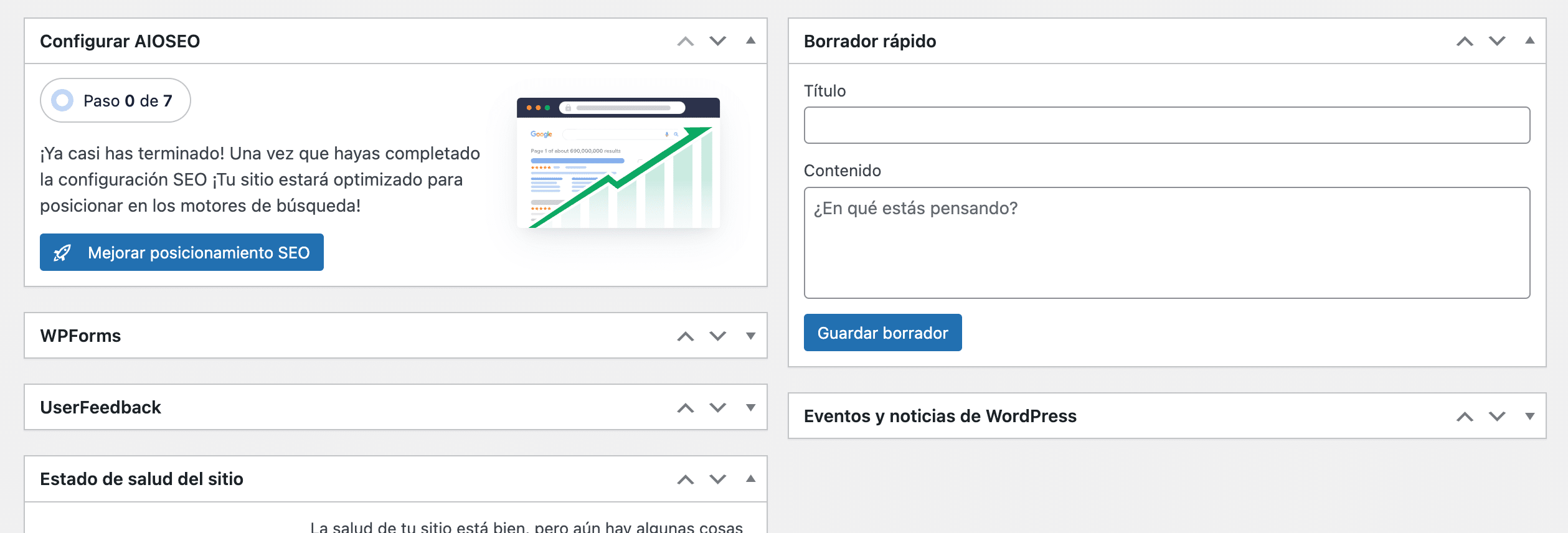Viewport: 1568px width, 533px height.
Task: Move Borrador rápido widget up
Action: (1465, 41)
